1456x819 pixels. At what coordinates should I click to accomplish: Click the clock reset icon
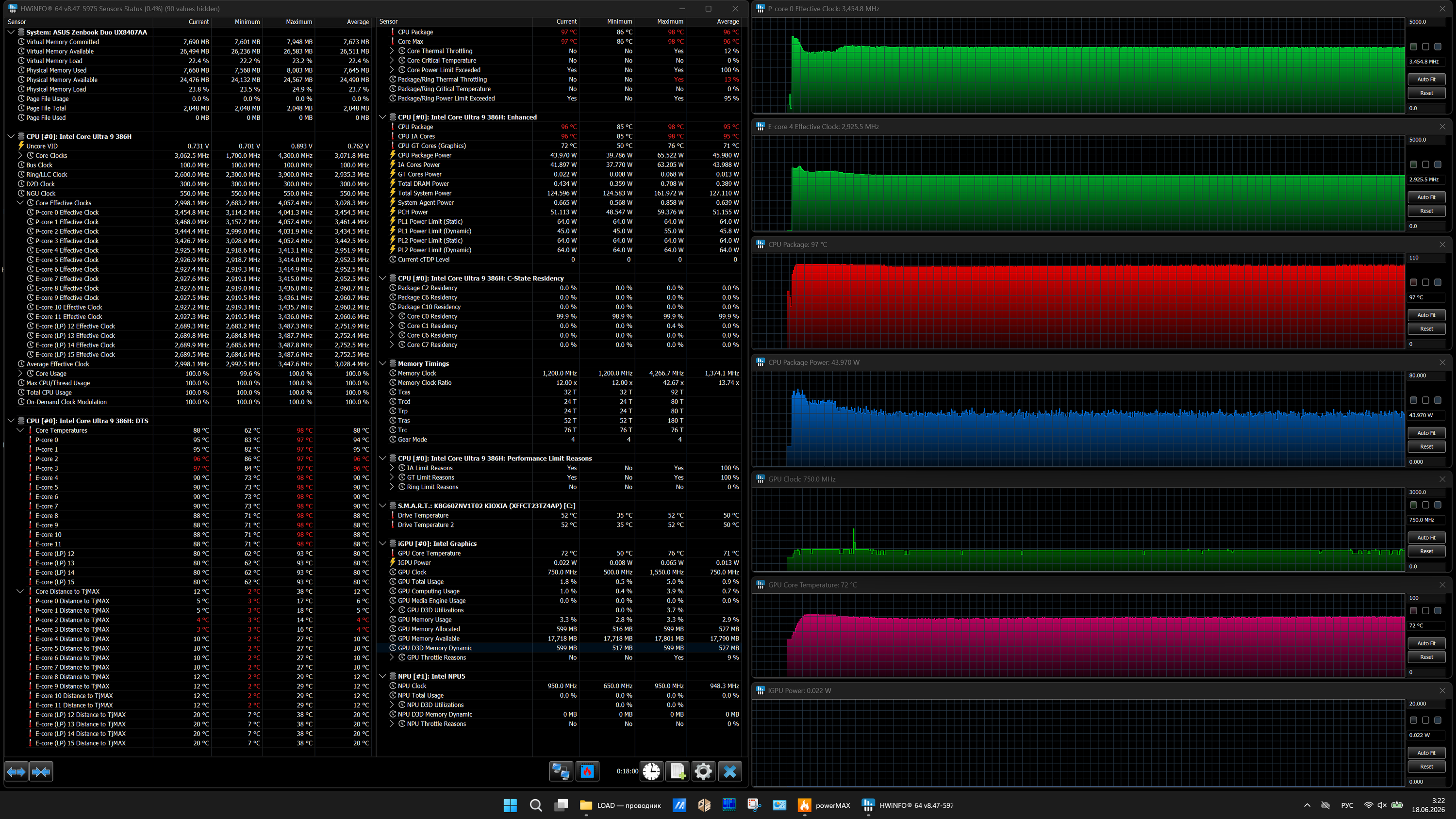pos(651,771)
